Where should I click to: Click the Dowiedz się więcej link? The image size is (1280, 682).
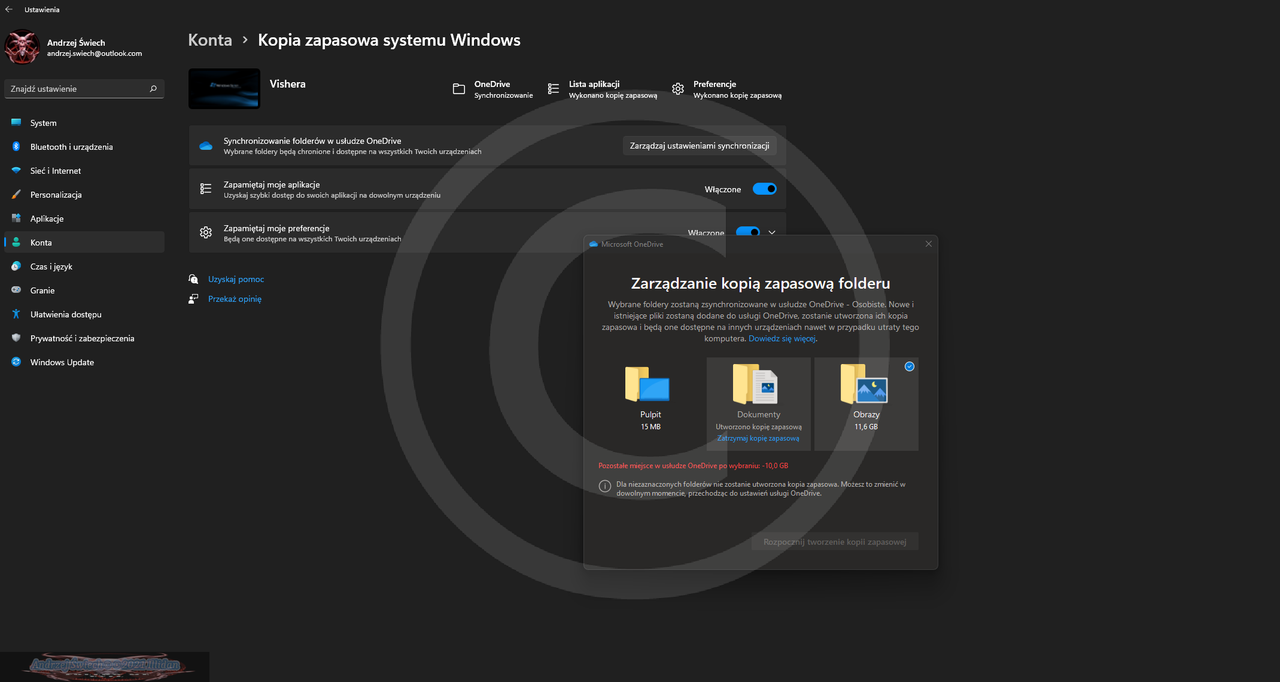[x=783, y=339]
